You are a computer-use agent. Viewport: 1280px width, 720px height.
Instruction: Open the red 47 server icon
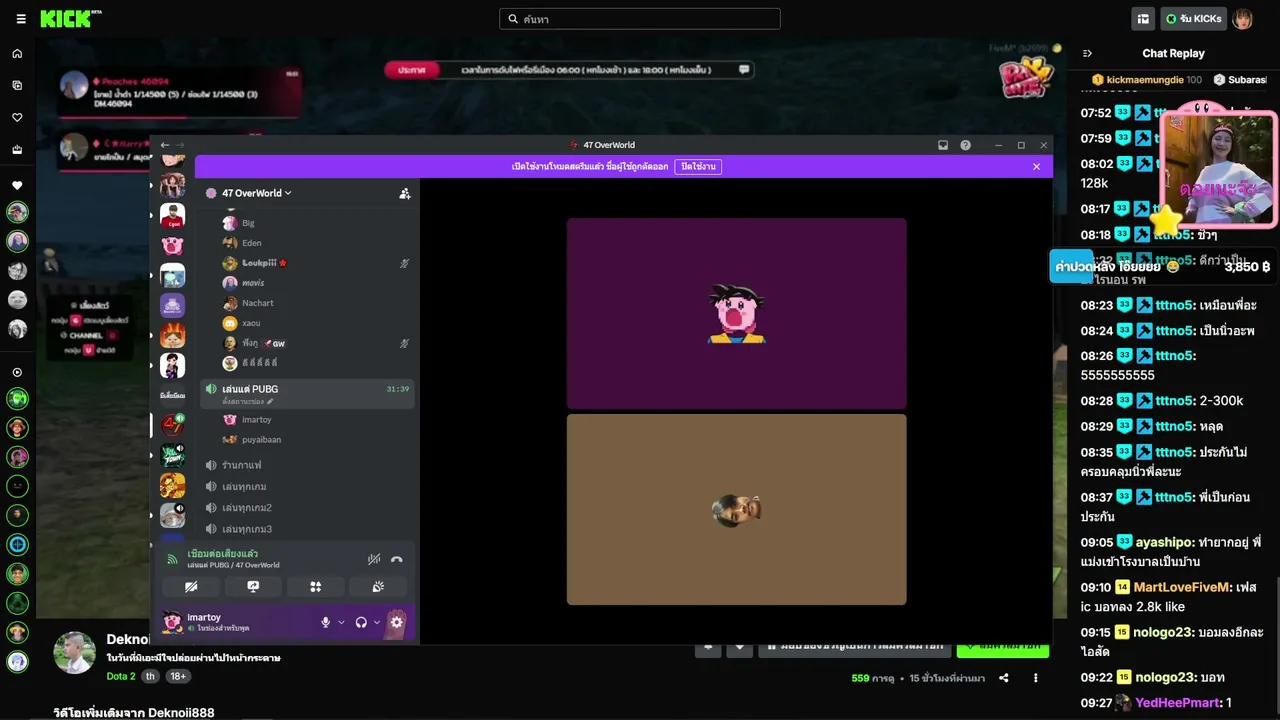[x=173, y=425]
